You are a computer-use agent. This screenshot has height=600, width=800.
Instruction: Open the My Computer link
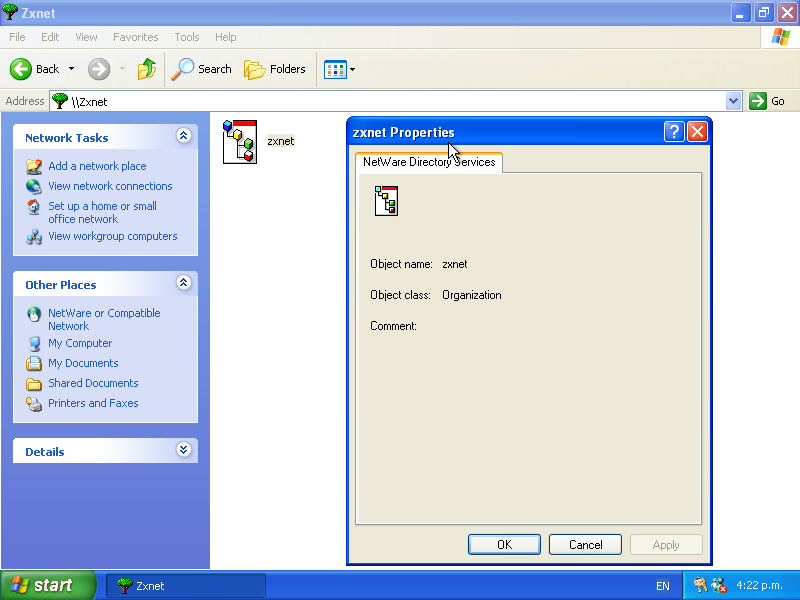tap(80, 343)
